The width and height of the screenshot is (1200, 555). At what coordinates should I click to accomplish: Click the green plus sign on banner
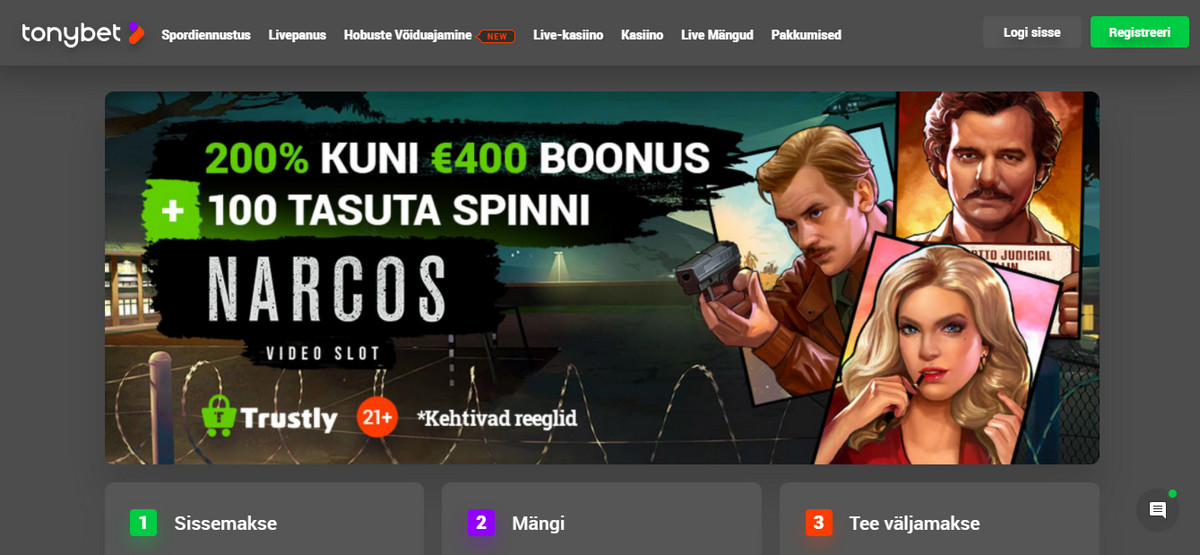[170, 208]
